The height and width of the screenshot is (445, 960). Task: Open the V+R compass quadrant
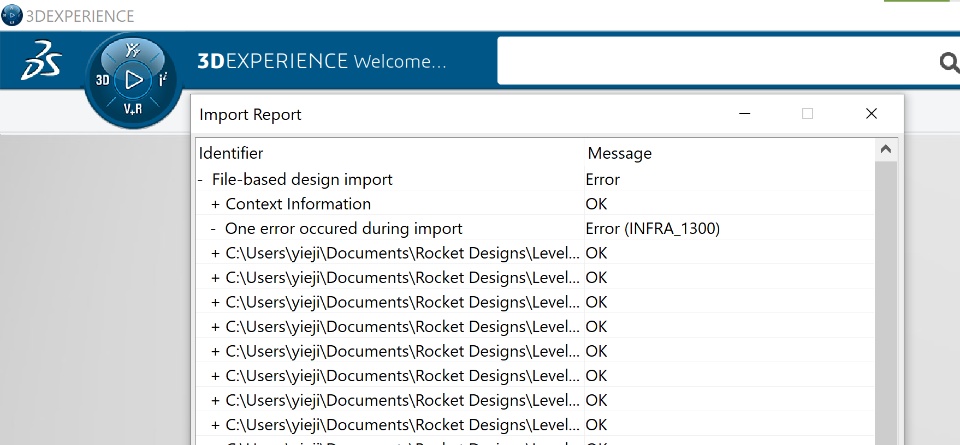click(133, 110)
